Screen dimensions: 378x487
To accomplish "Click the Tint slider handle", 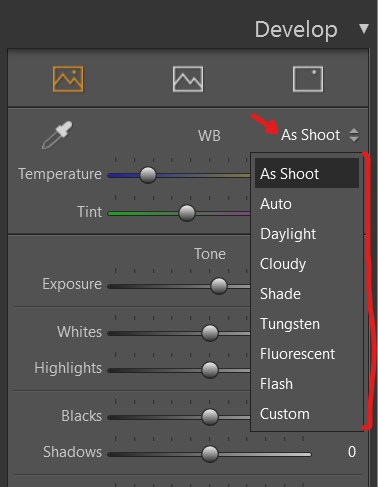I will (187, 213).
